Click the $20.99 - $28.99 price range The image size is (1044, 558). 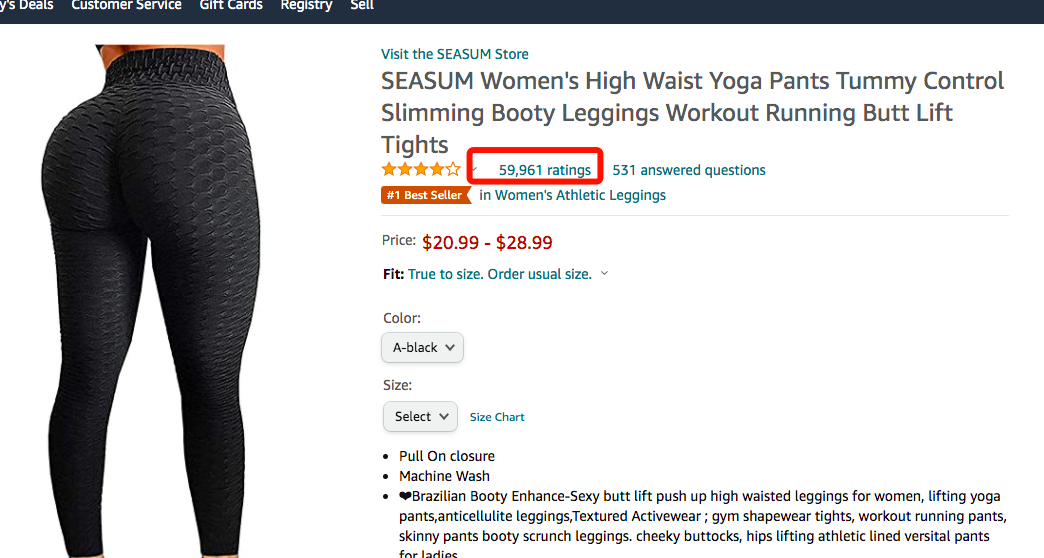click(x=487, y=242)
